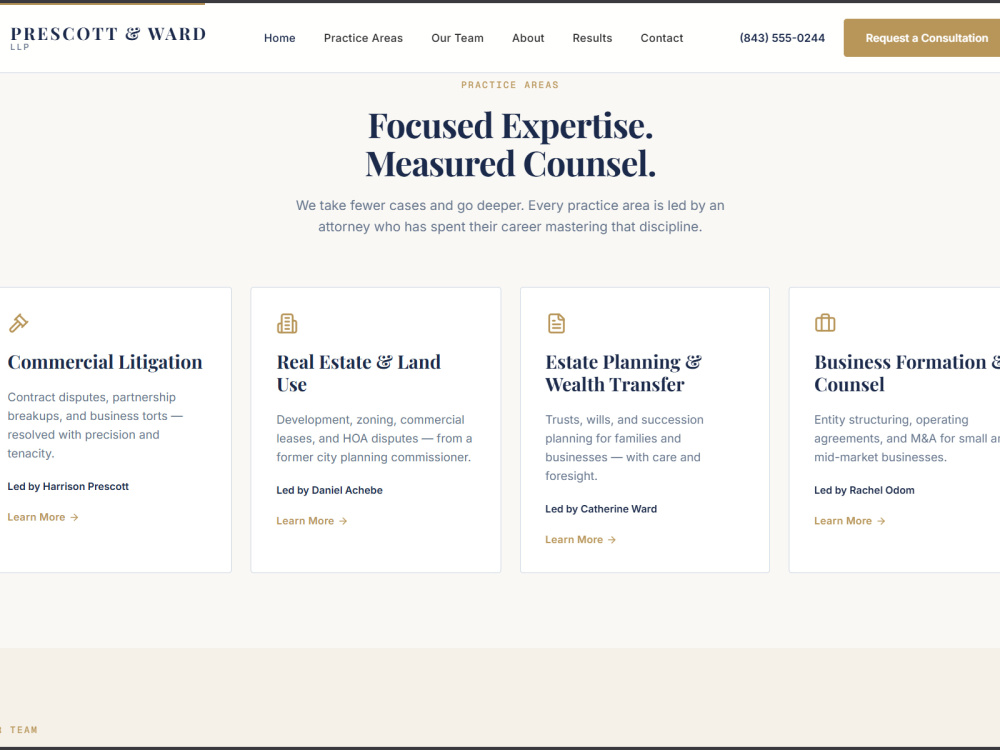The image size is (1000, 750).
Task: Open the Business Formation & Counsel heading
Action: click(907, 373)
